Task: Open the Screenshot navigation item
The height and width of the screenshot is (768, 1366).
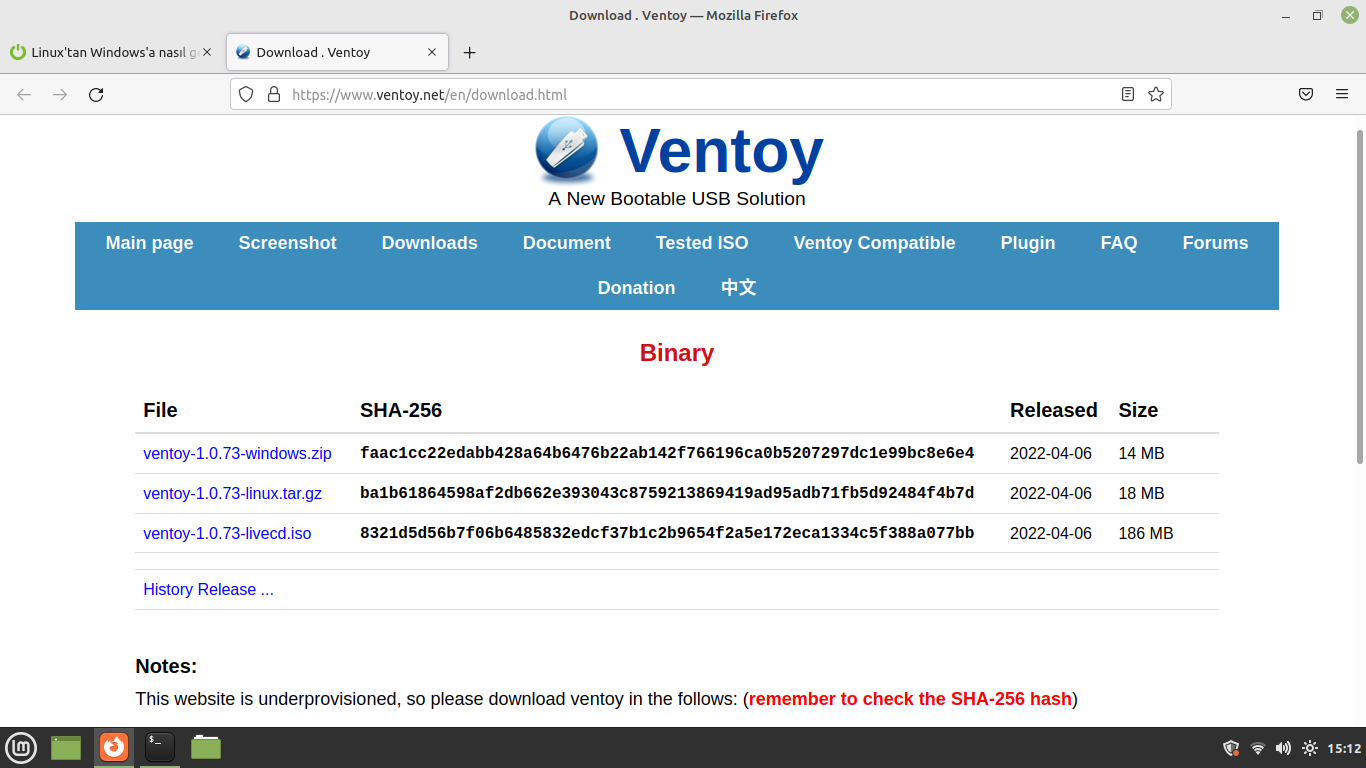Action: [287, 243]
